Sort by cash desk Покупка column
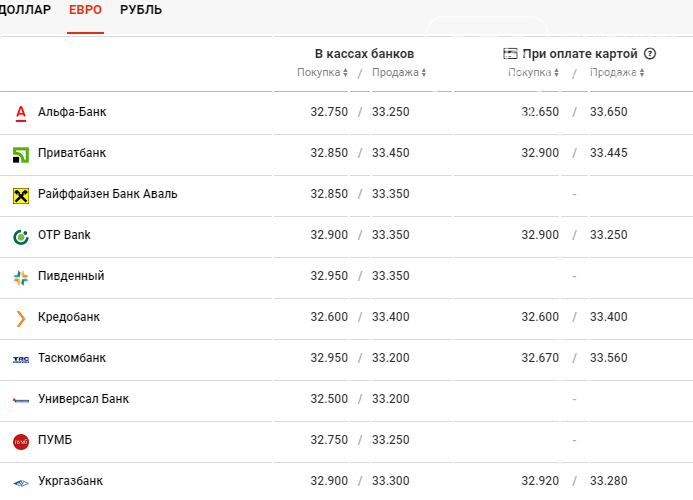Viewport: 693px width, 500px height. tap(322, 73)
